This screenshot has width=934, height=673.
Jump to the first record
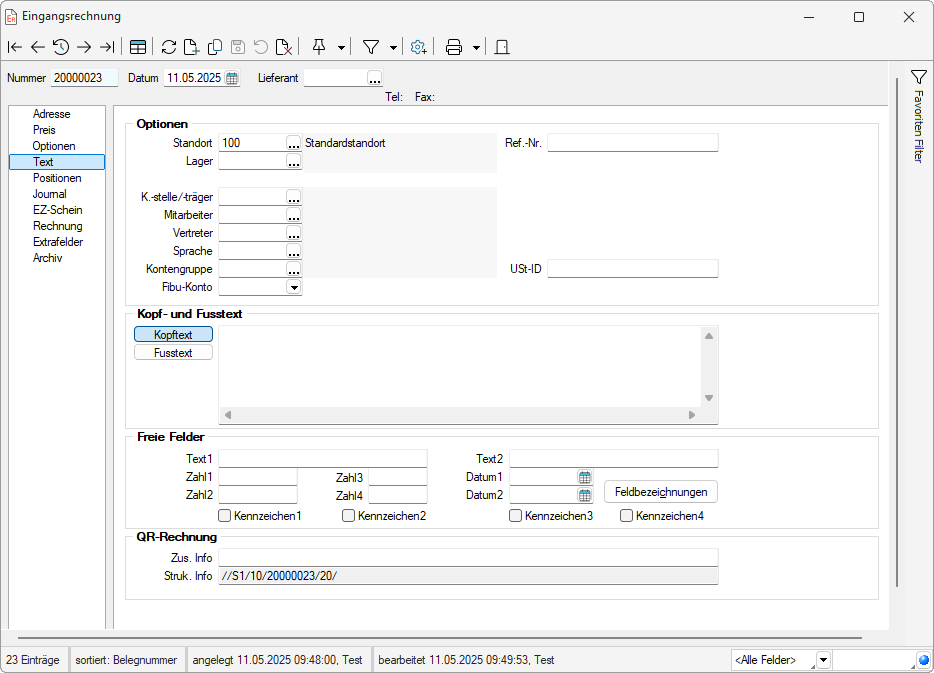click(x=14, y=47)
